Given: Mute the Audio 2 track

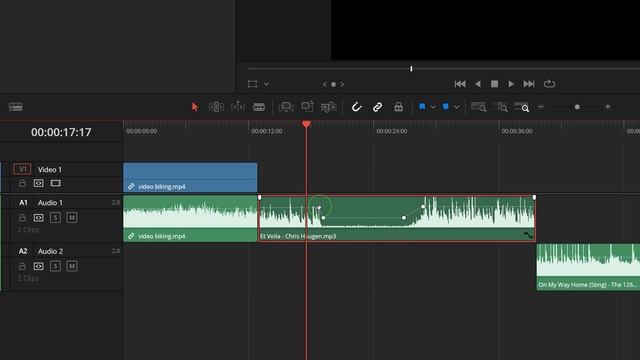Looking at the screenshot, I should 72,266.
